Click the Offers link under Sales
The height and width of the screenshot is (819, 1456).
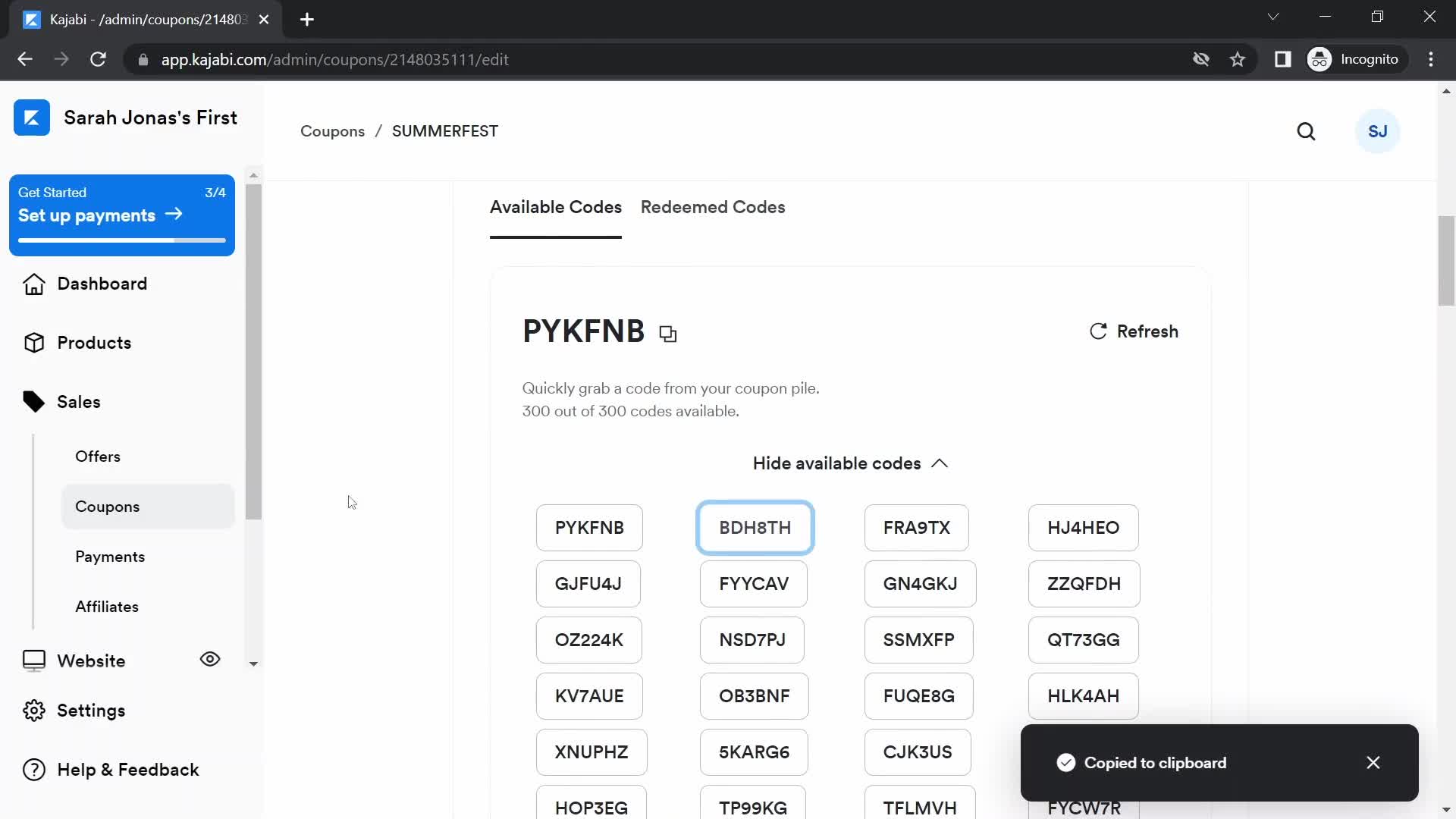tap(97, 456)
